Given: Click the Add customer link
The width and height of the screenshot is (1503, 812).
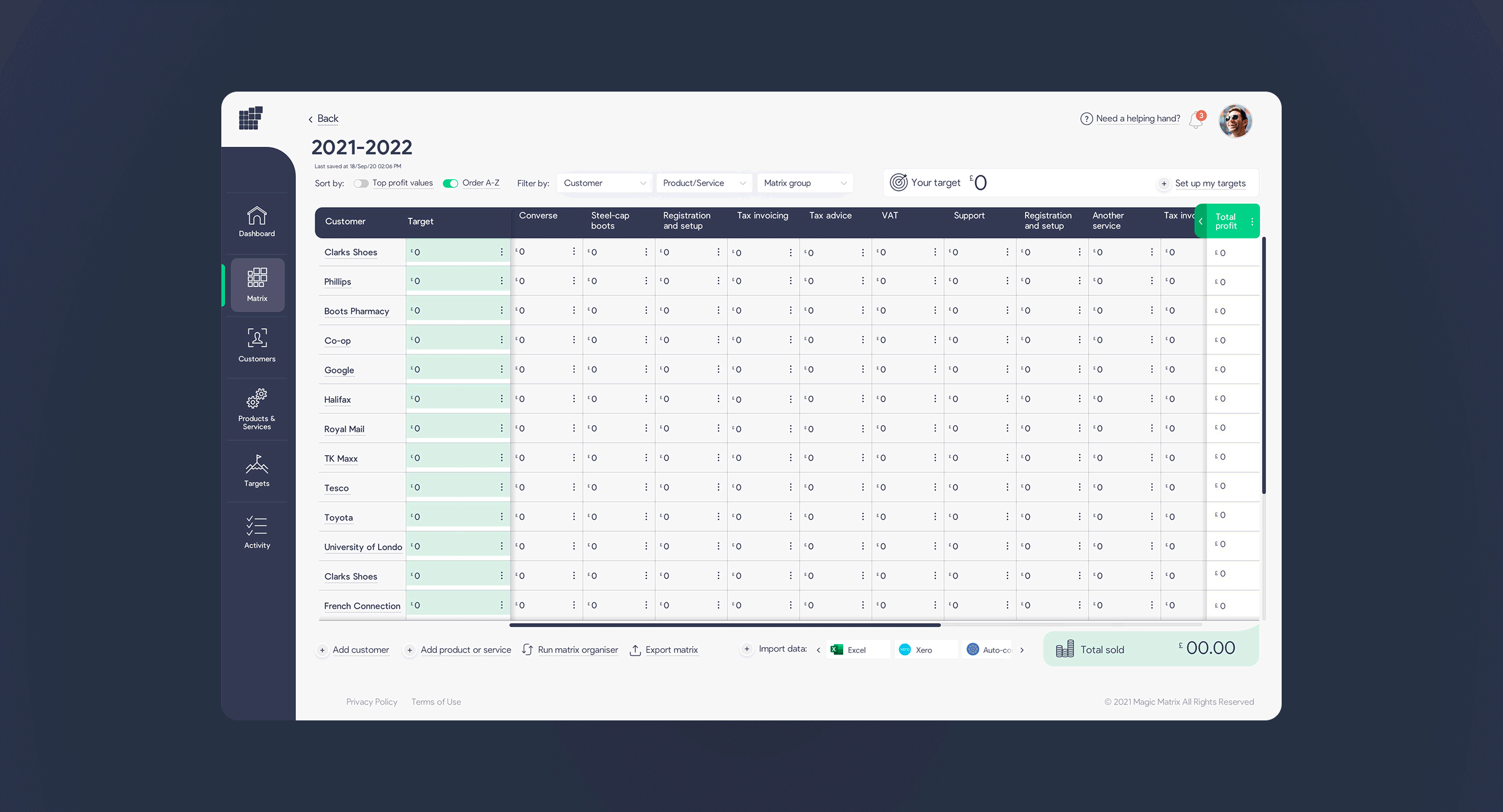Looking at the screenshot, I should coord(360,650).
